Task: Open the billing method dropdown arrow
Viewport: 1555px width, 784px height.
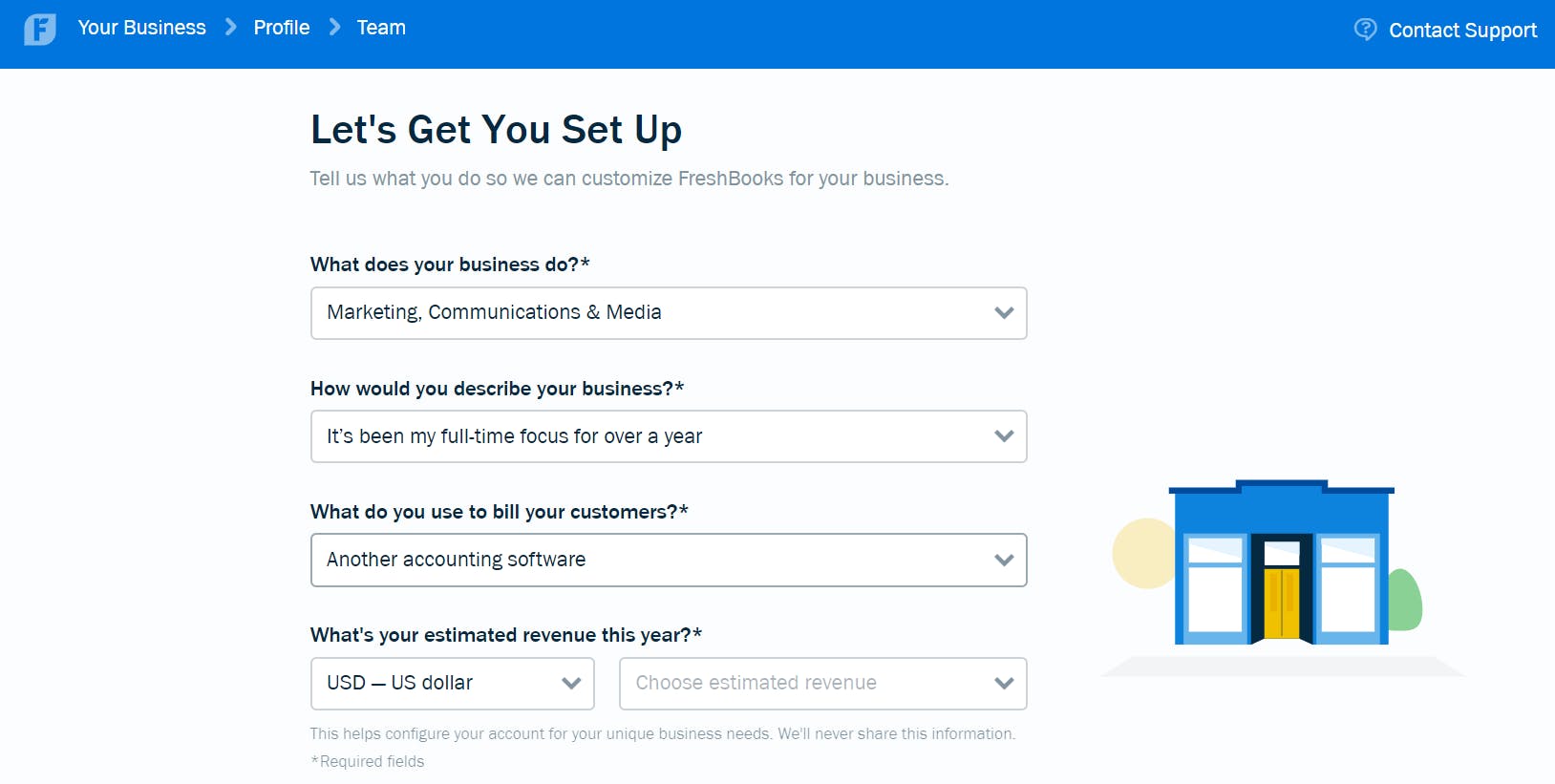Action: [x=1003, y=561]
